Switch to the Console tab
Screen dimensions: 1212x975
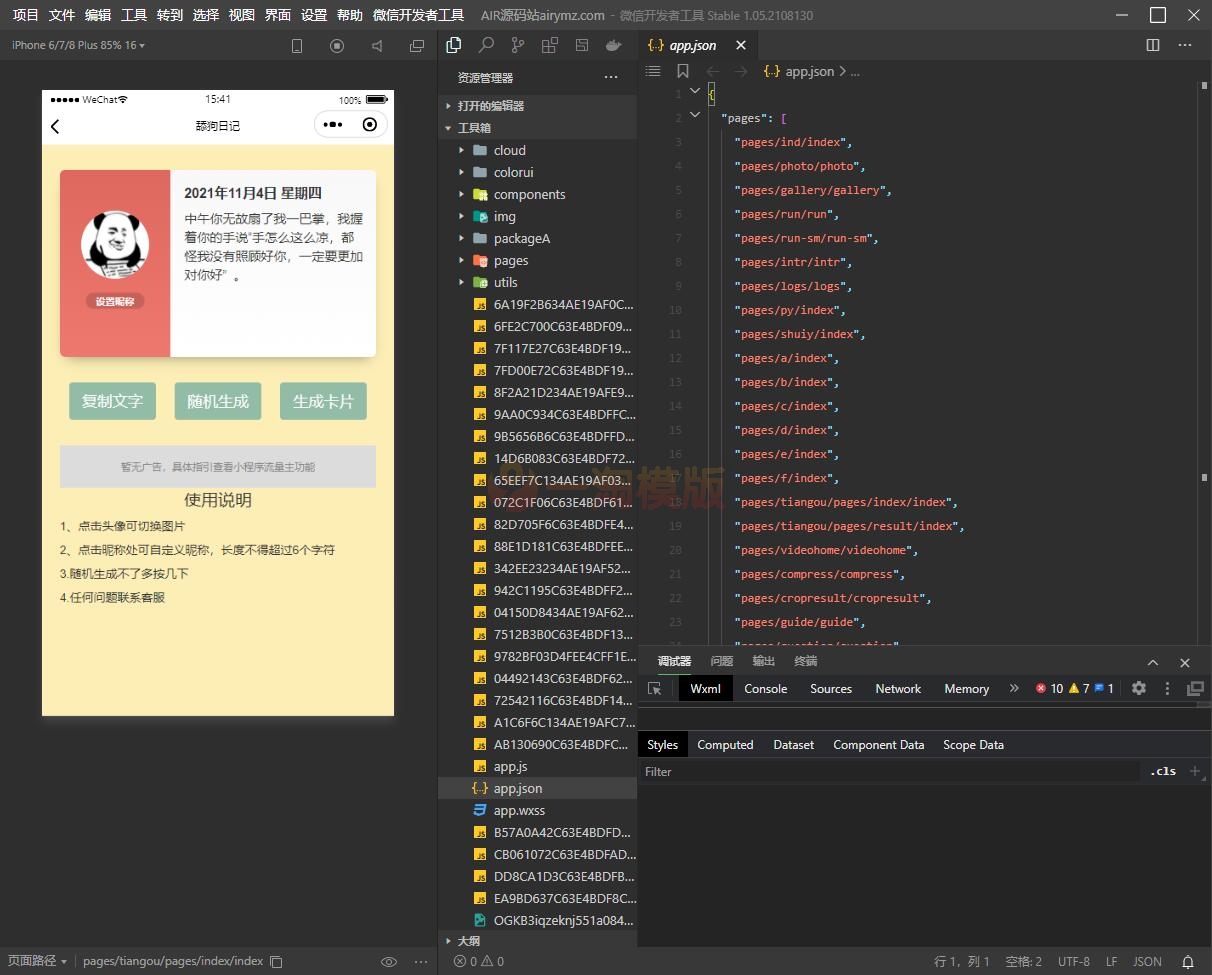(x=765, y=689)
